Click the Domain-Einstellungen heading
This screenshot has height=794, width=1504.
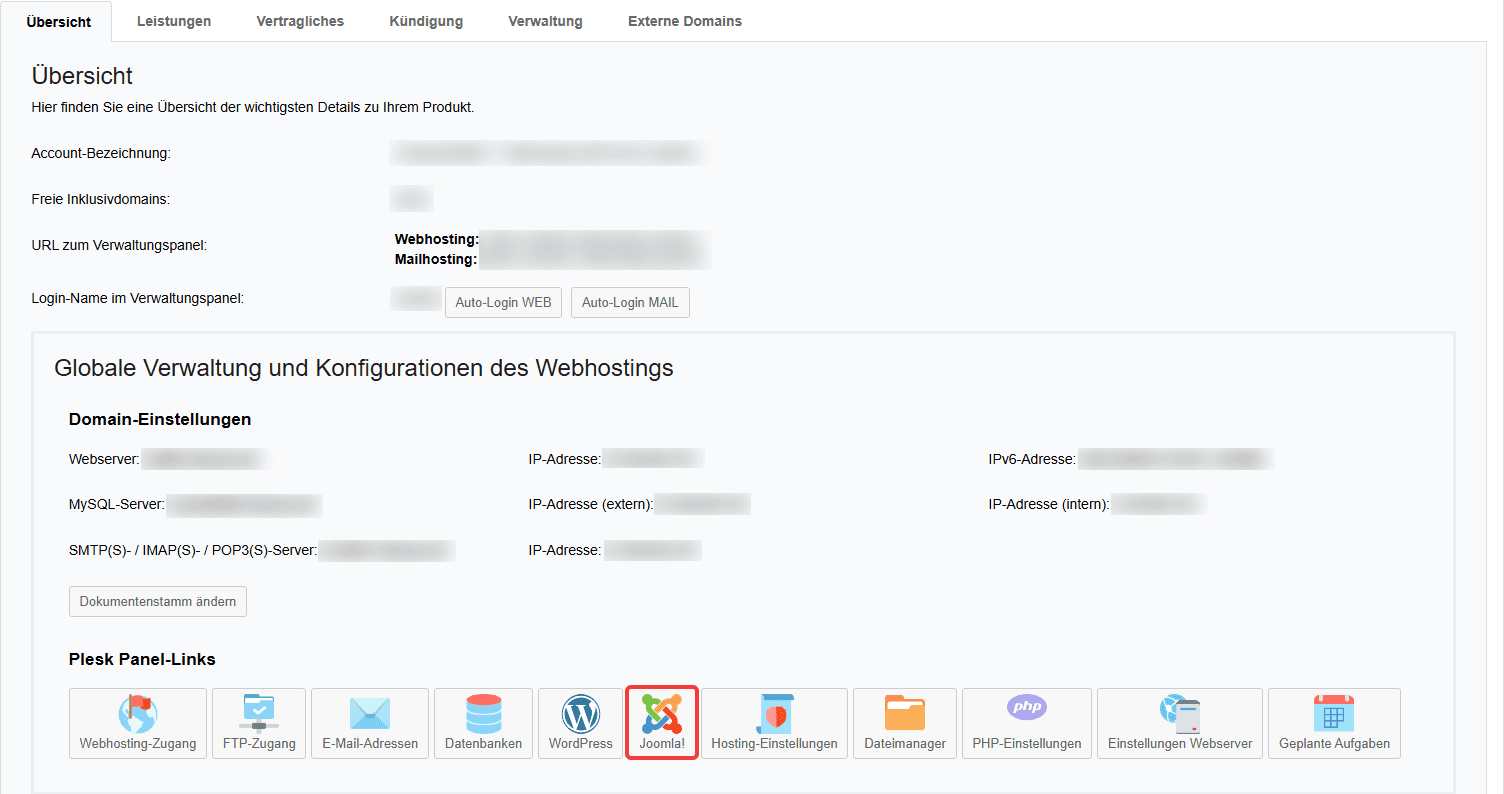click(x=160, y=419)
